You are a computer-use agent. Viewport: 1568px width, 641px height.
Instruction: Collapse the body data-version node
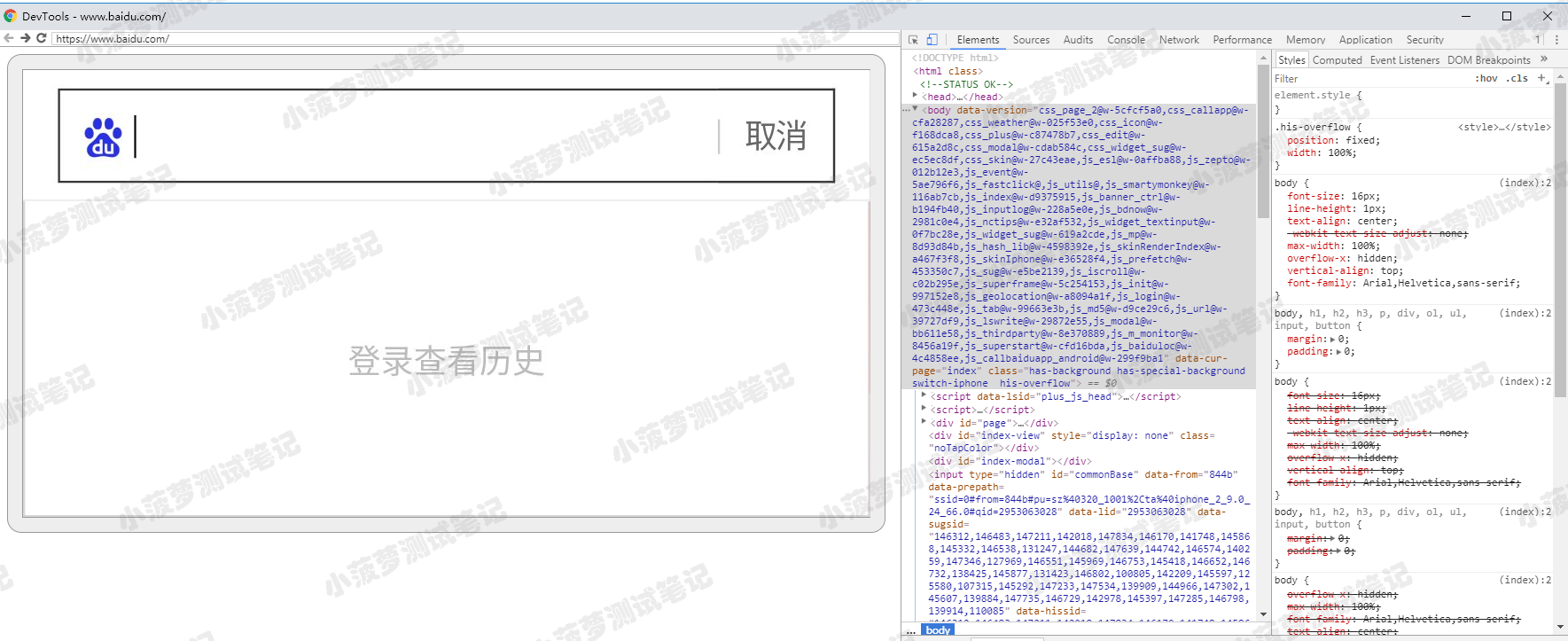coord(916,109)
